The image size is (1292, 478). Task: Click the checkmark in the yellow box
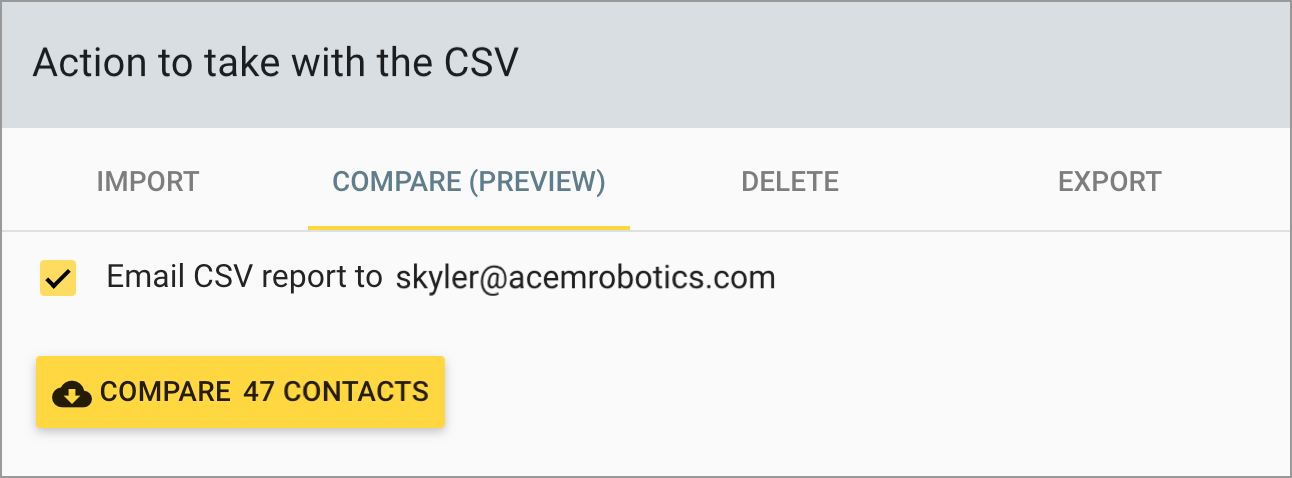click(x=58, y=278)
